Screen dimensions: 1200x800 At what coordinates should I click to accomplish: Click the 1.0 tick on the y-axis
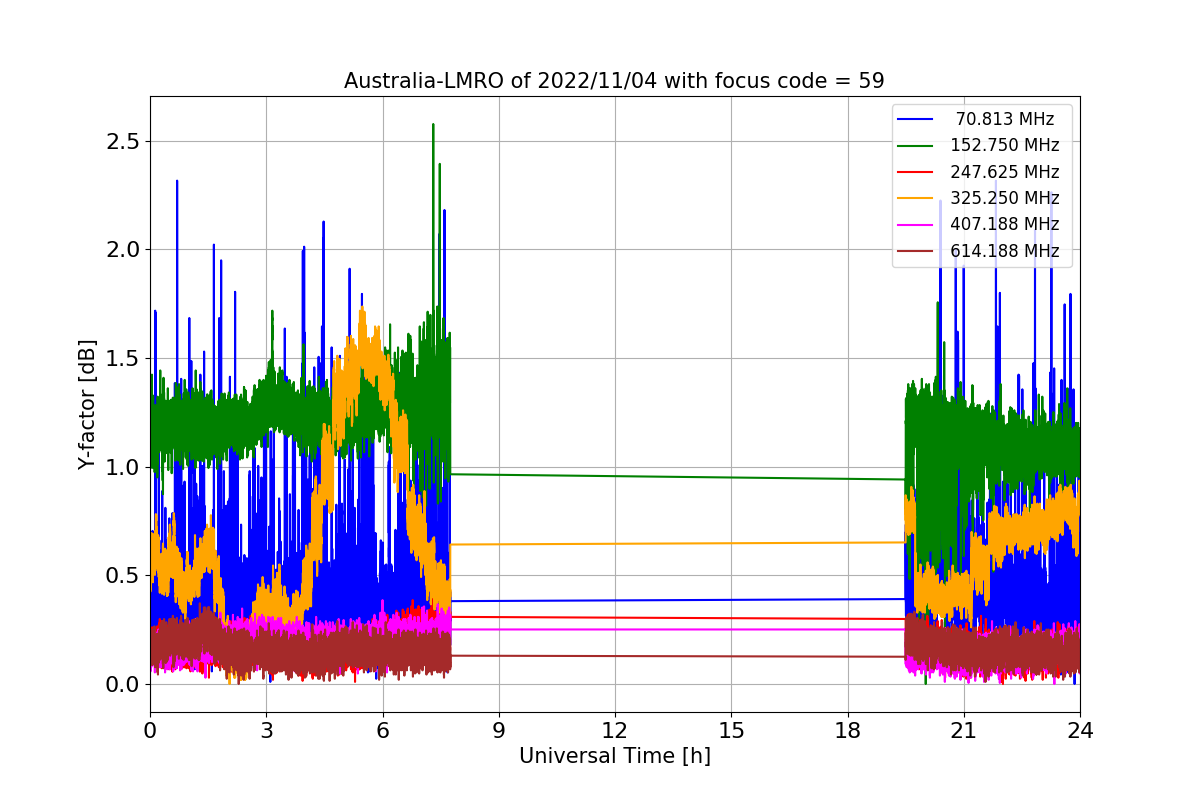tap(122, 467)
